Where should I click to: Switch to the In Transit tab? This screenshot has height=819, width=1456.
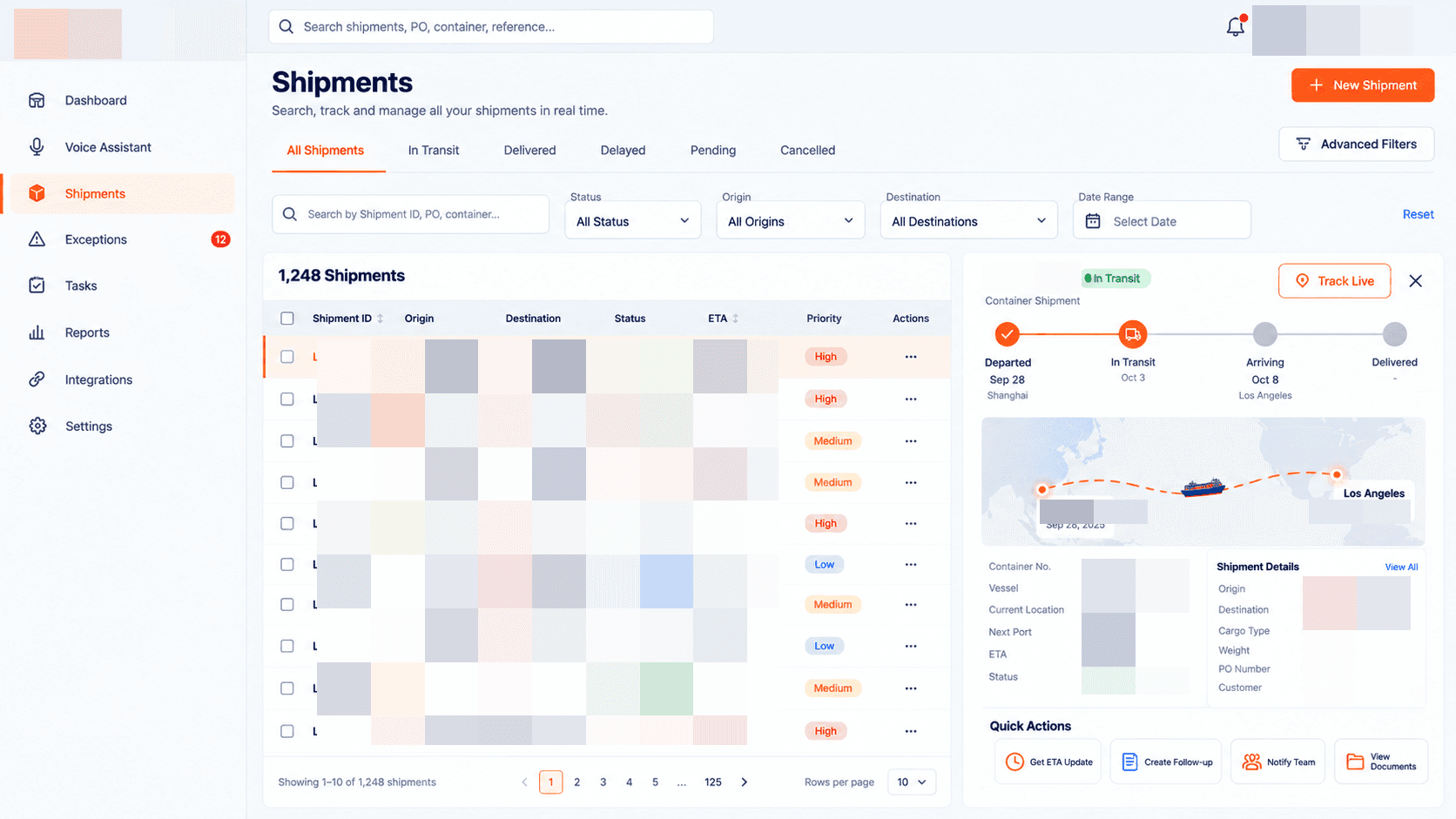(434, 150)
